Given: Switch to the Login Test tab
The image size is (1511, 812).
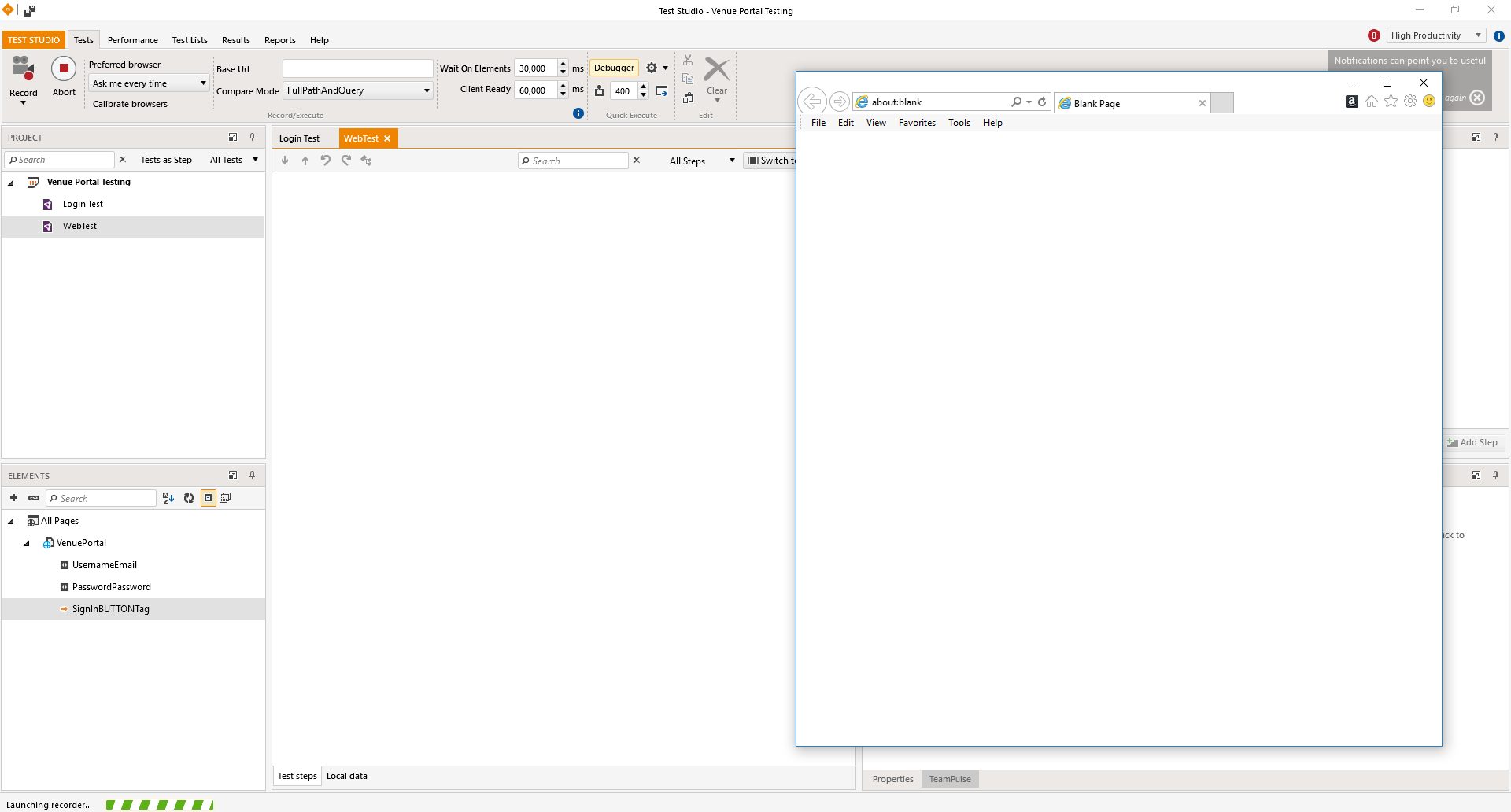Looking at the screenshot, I should tap(299, 138).
